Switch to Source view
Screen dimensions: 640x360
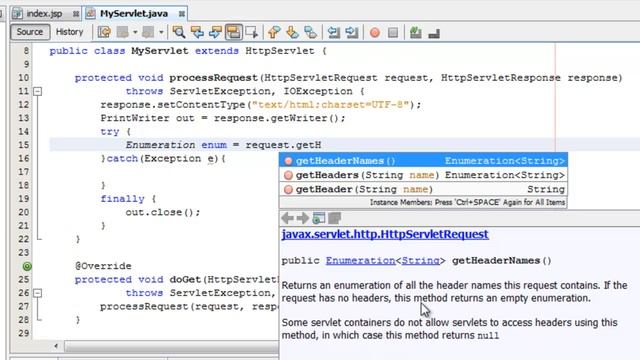30,32
